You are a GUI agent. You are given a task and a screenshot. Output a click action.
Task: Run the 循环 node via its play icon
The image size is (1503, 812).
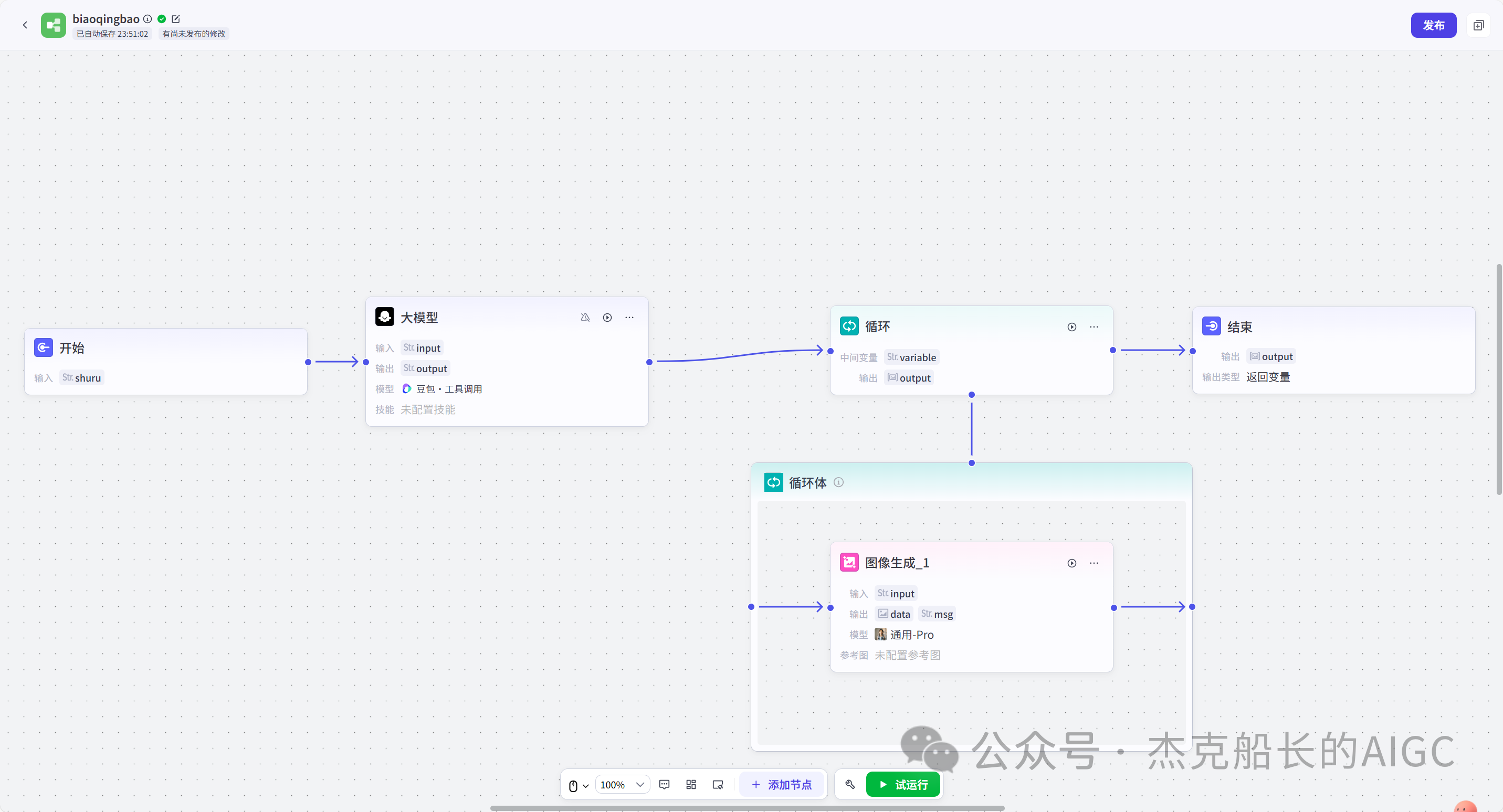(1072, 326)
